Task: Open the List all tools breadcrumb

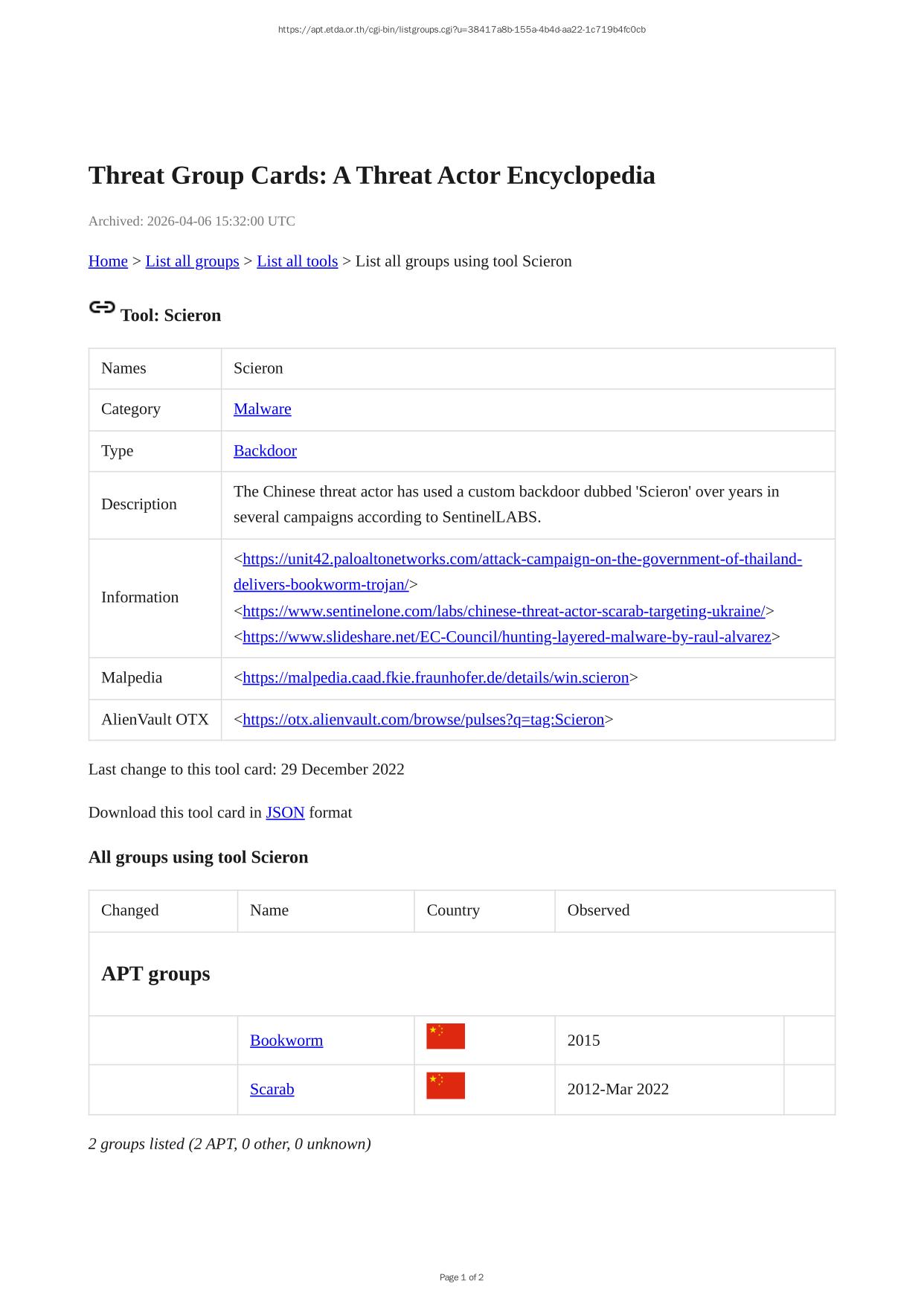Action: click(x=297, y=261)
